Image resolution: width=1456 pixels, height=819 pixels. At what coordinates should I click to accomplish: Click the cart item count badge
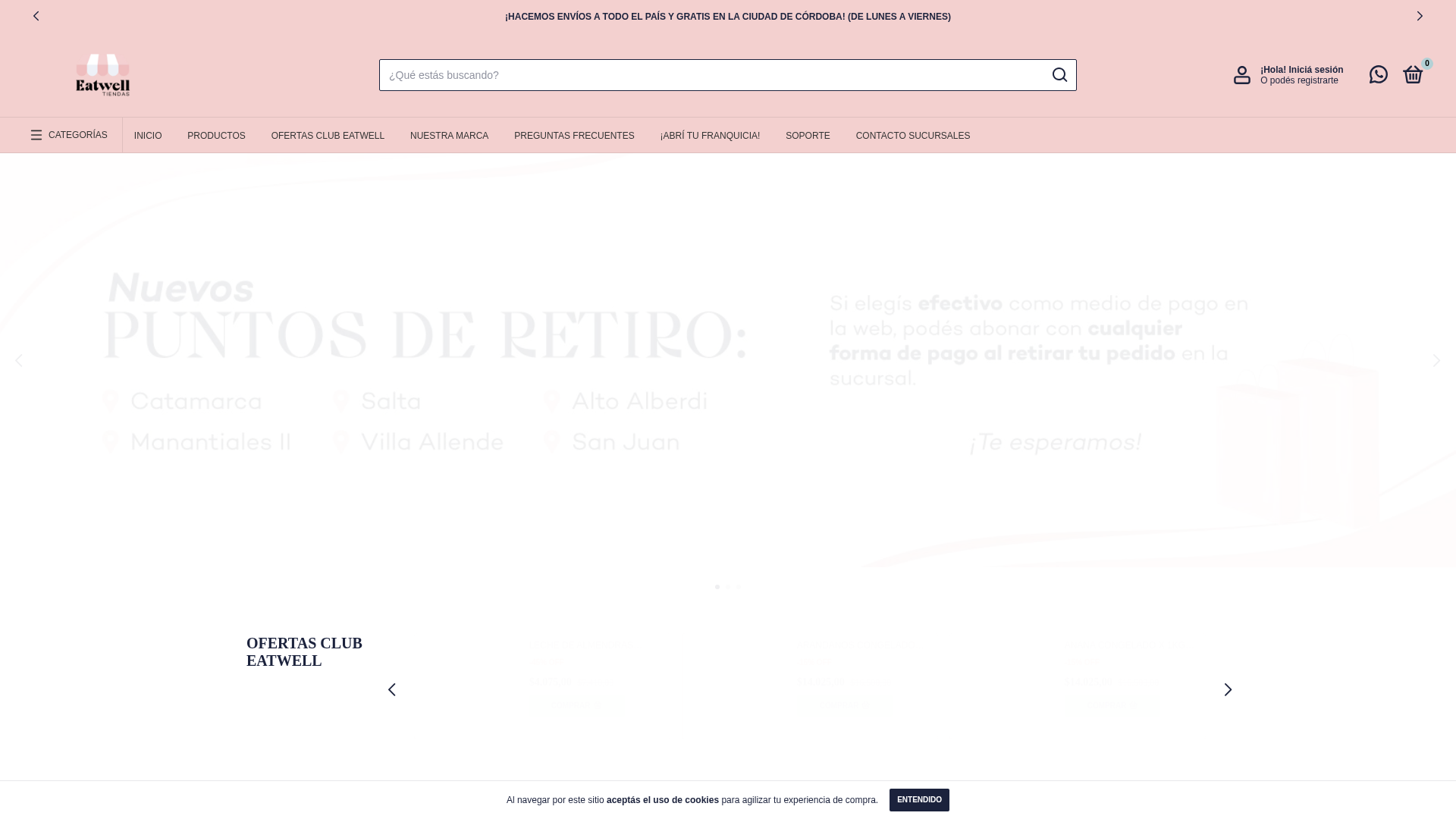[1427, 64]
